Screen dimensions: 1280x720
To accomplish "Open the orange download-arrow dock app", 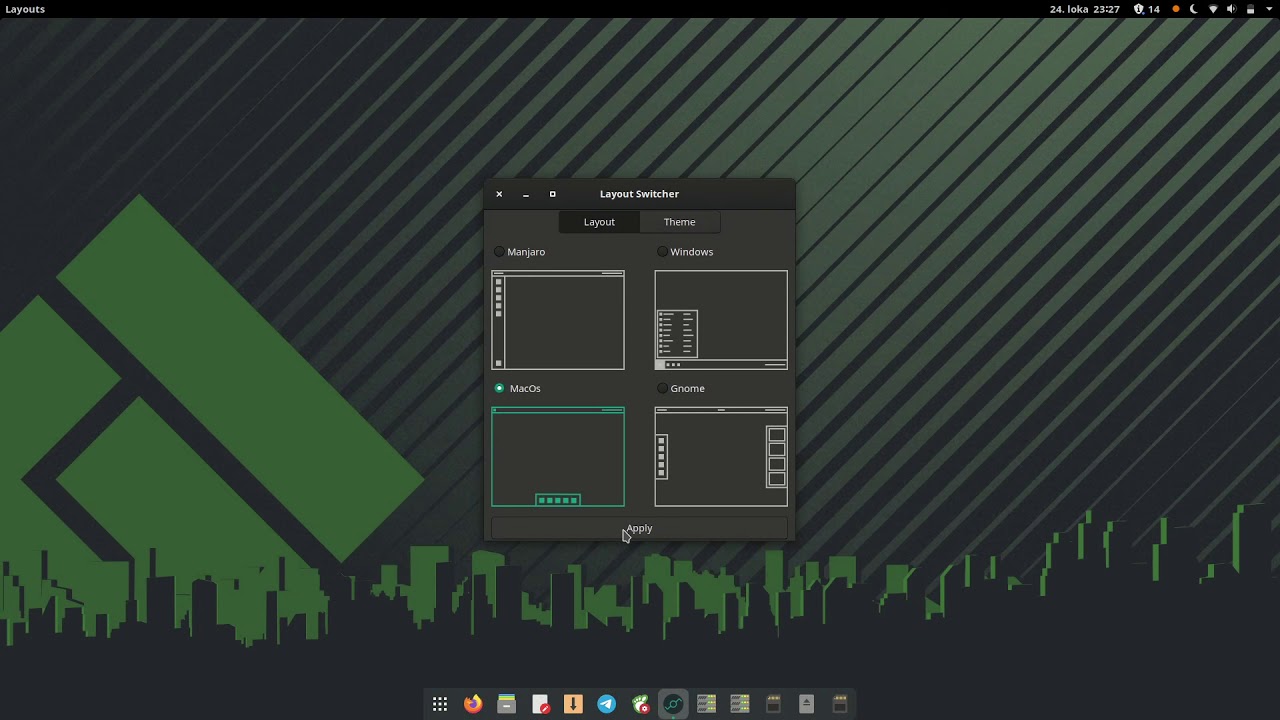I will tap(573, 704).
